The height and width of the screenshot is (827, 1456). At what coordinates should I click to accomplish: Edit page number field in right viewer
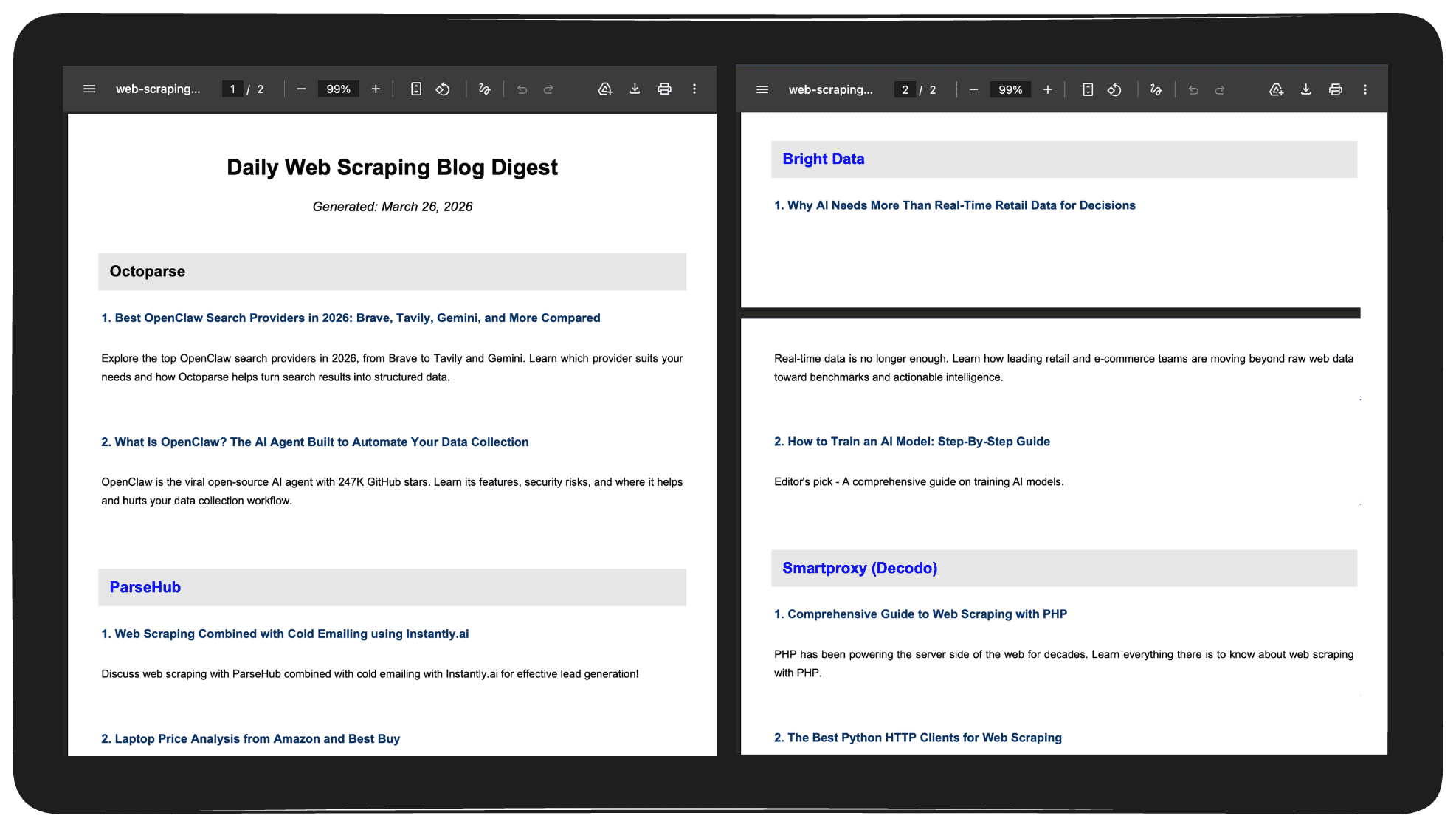pos(905,89)
